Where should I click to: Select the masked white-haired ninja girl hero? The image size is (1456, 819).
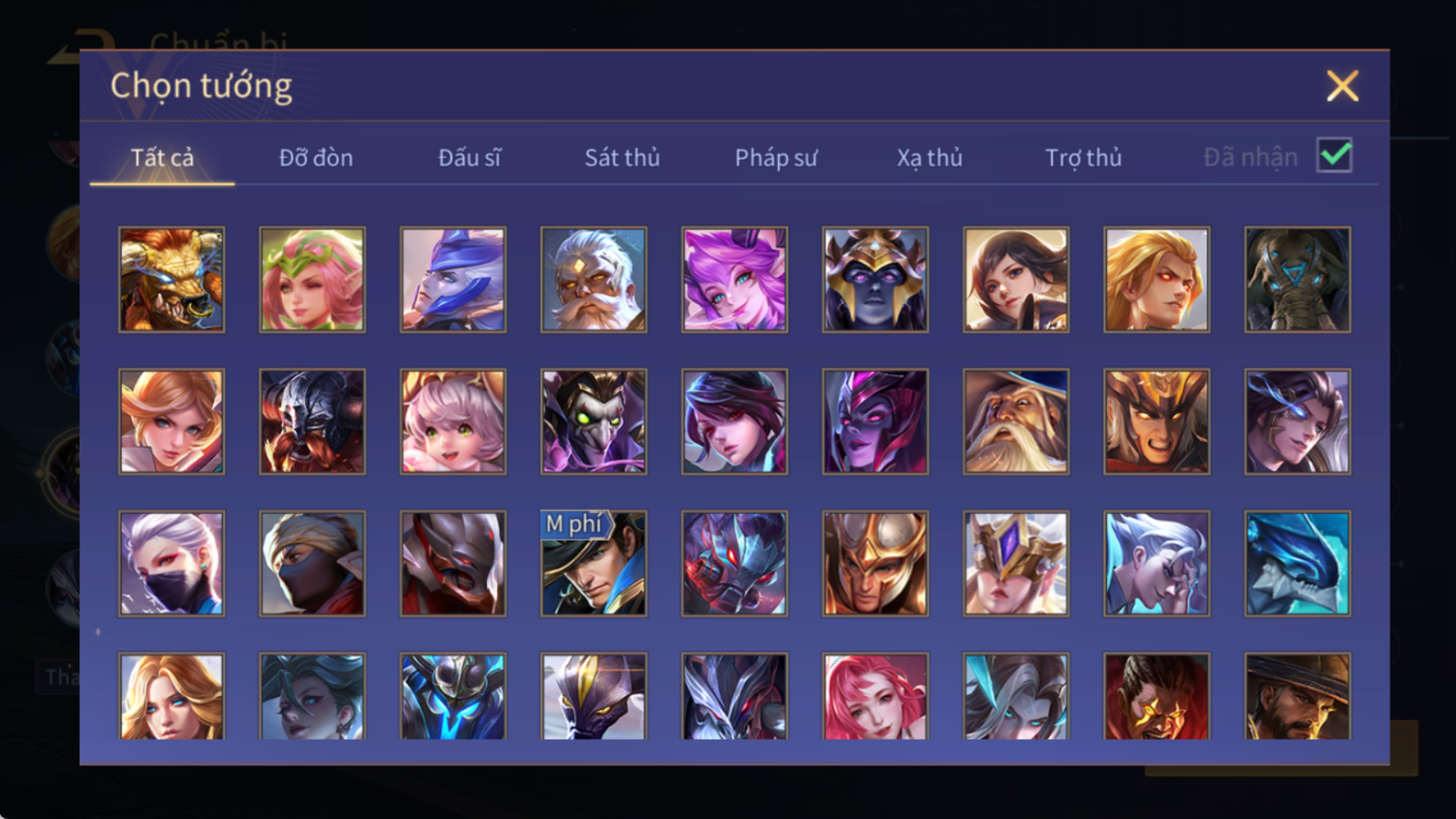point(171,563)
